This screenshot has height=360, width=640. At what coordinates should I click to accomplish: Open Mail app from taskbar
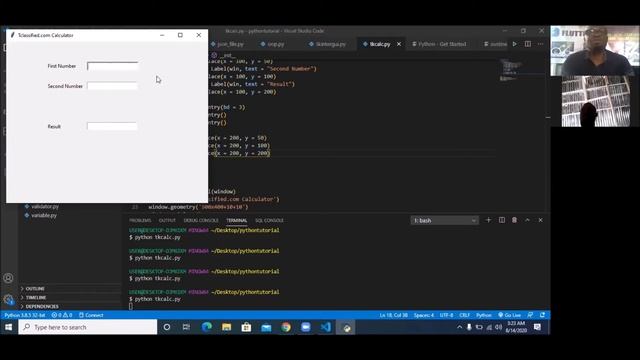[x=266, y=327]
